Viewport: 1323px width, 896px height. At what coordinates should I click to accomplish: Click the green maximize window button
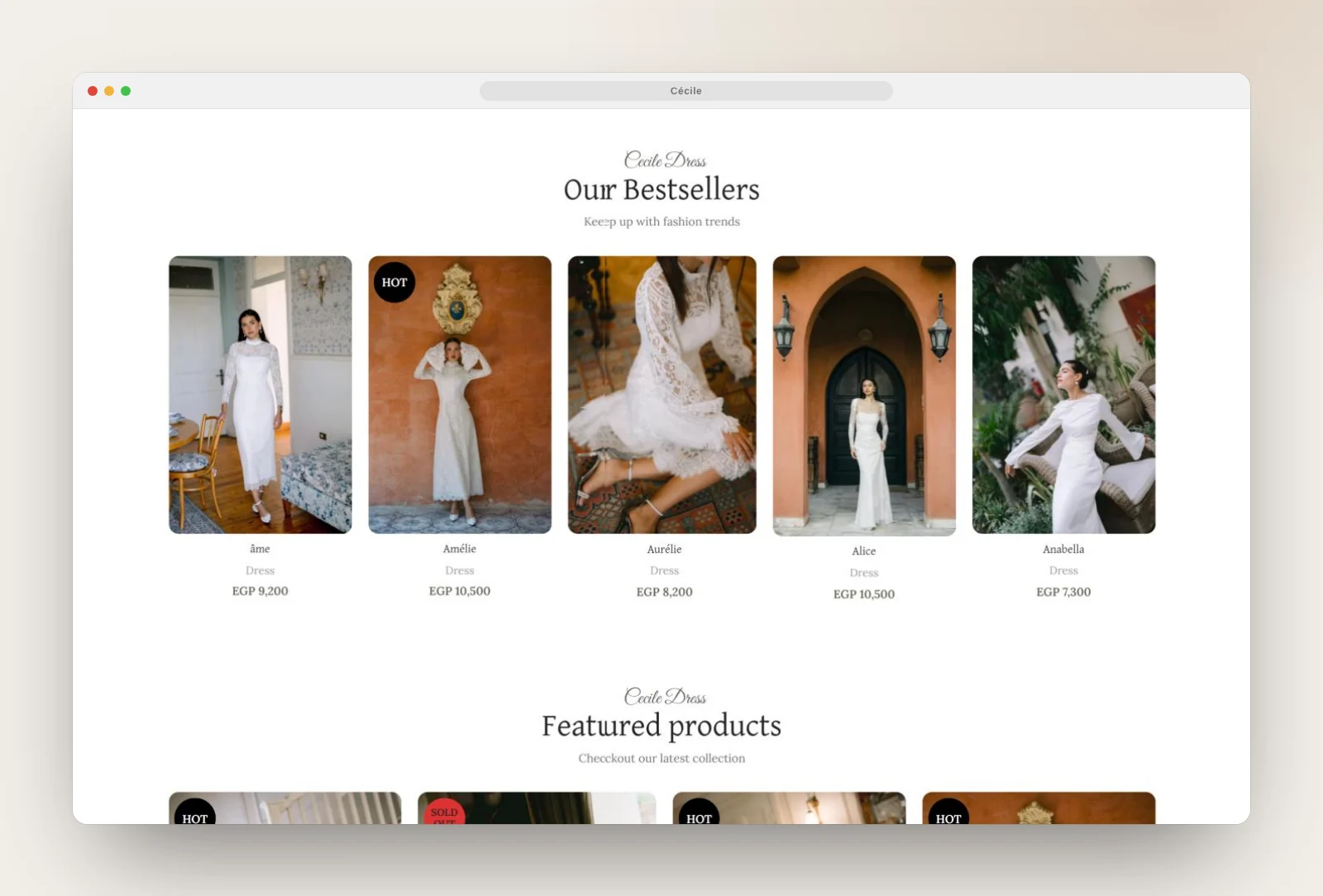126,91
